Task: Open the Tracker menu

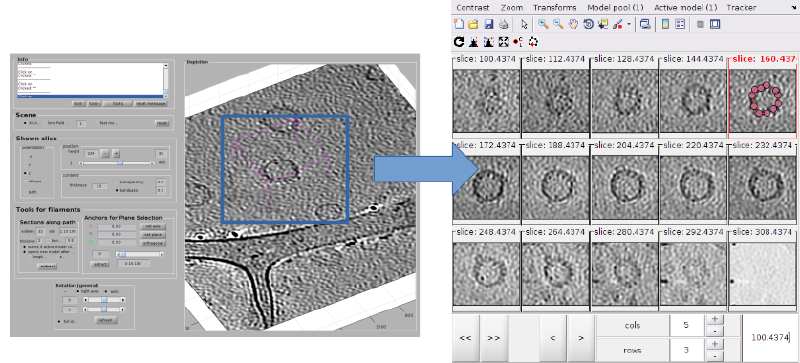Action: coord(741,8)
